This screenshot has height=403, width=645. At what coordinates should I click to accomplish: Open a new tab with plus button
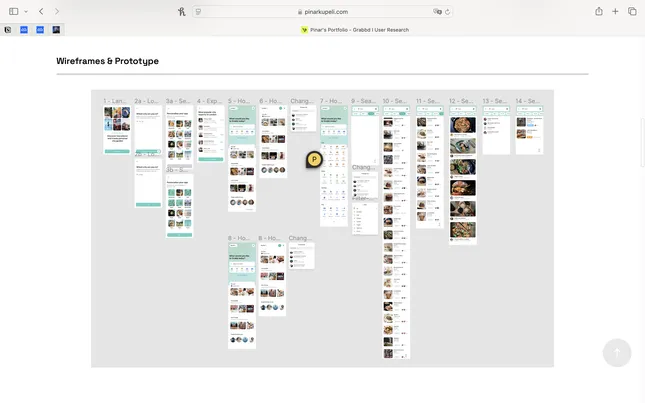point(615,11)
